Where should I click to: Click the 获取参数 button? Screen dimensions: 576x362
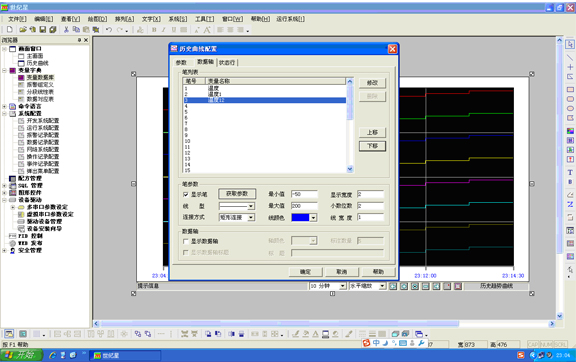(237, 194)
